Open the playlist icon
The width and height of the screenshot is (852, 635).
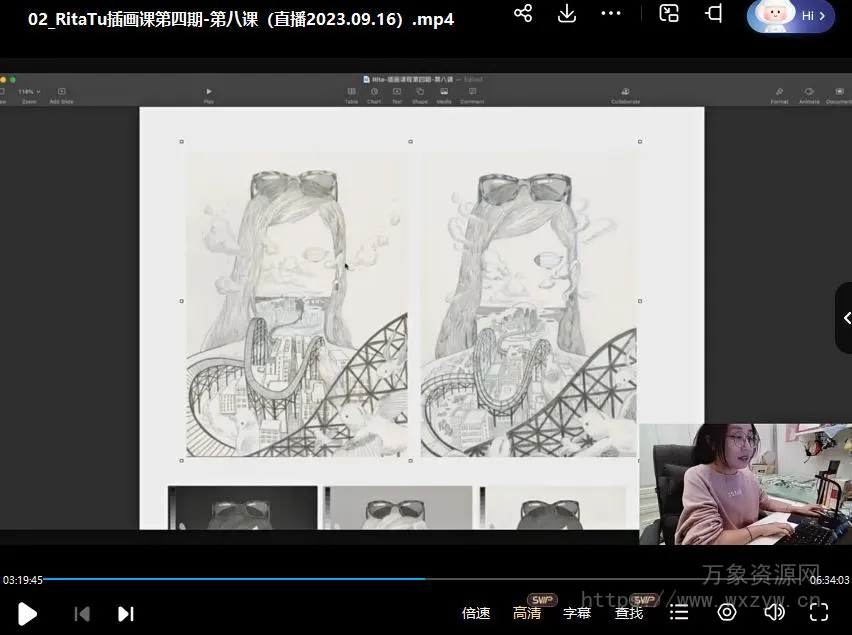tap(680, 612)
